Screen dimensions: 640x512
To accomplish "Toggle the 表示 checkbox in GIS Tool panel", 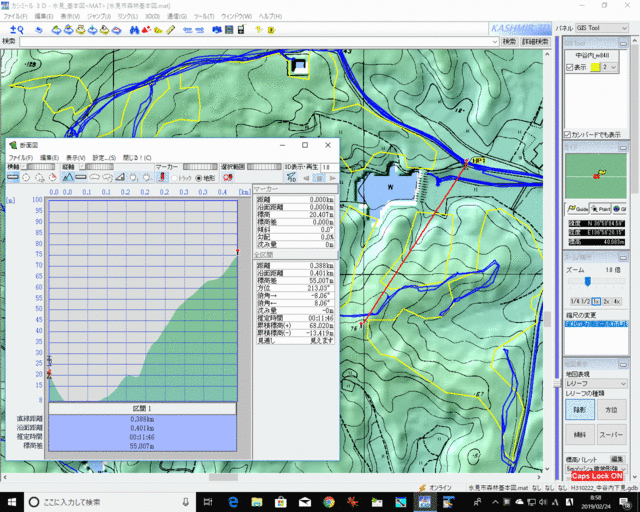I will coord(569,67).
